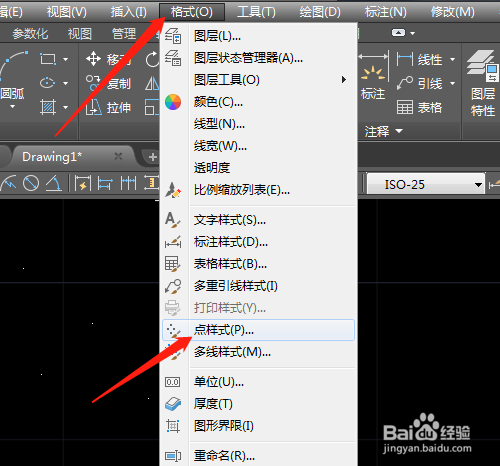Choose 厚度(T) menu item
Viewport: 500px width, 466px height.
(258, 404)
